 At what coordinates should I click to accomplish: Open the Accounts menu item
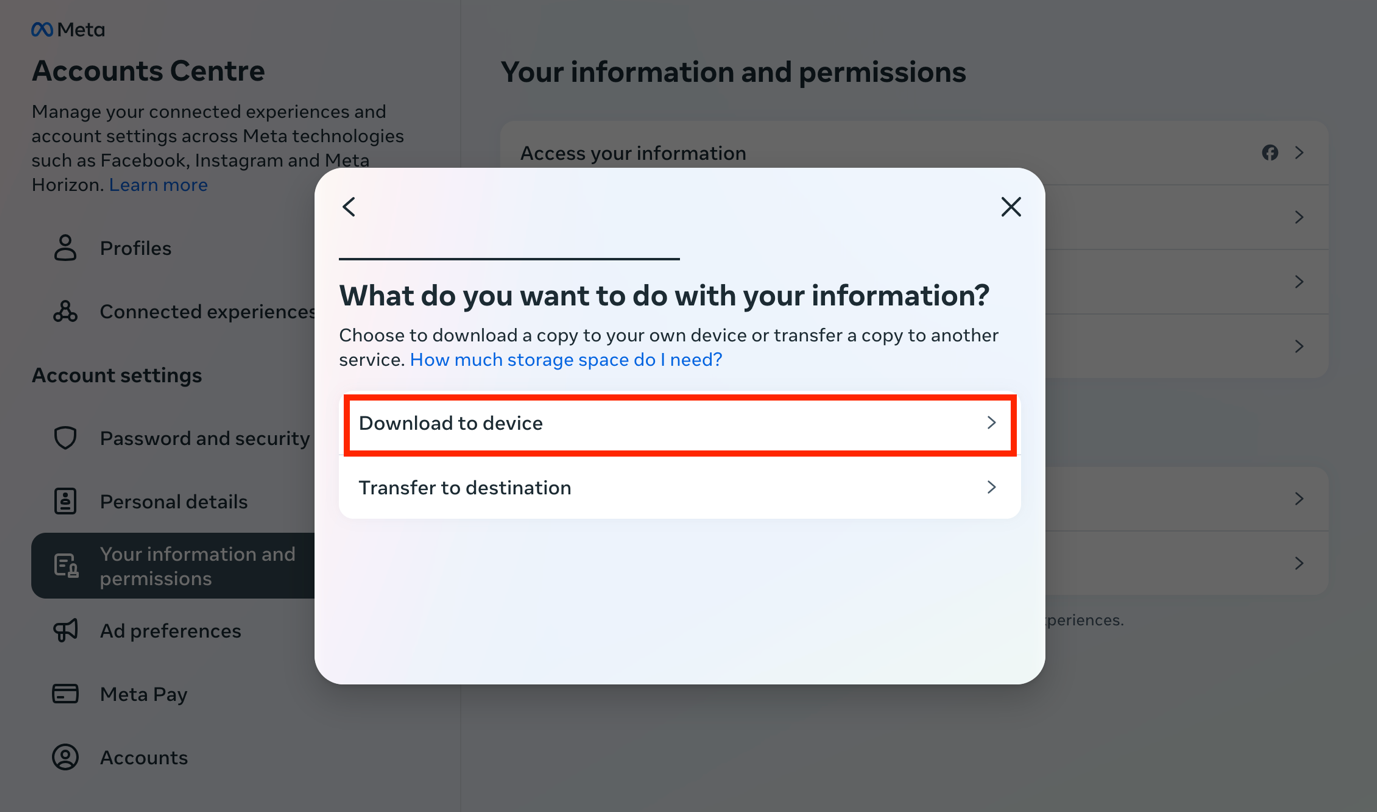[x=143, y=757]
